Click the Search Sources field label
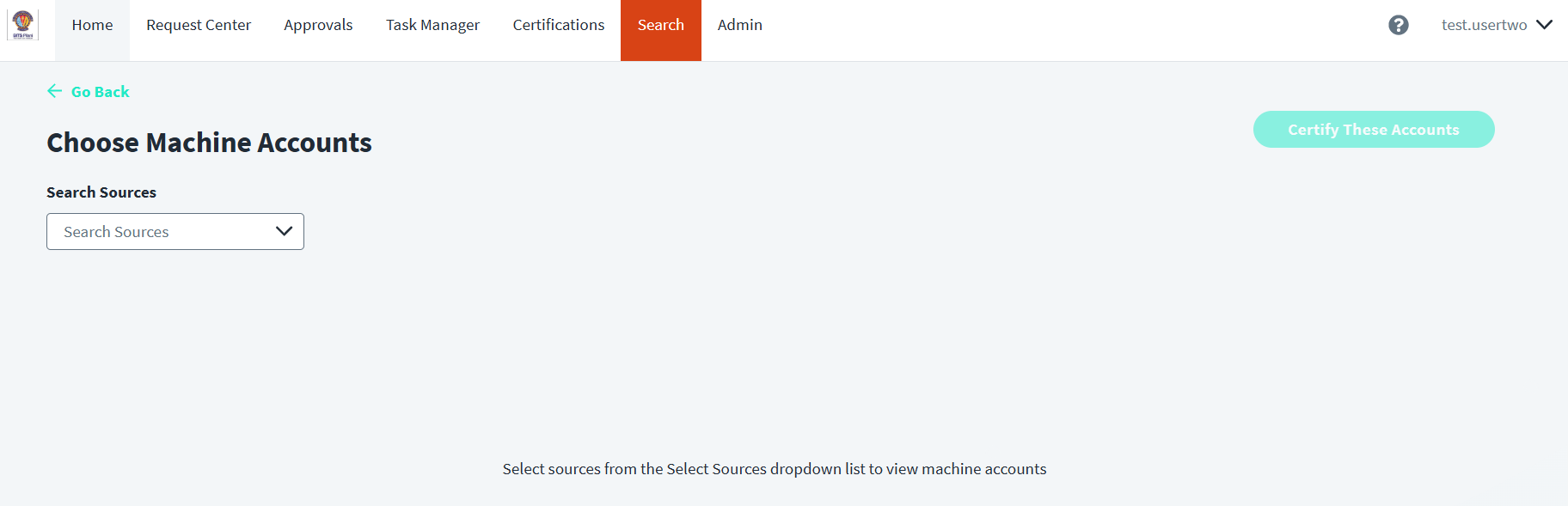 coord(101,192)
